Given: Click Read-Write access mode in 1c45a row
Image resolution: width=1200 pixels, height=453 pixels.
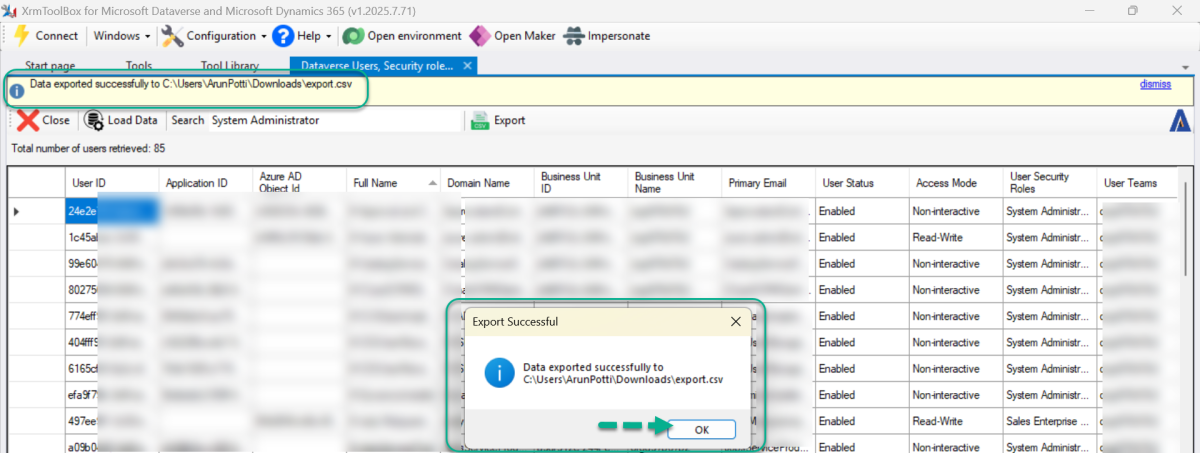Looking at the screenshot, I should click(x=957, y=237).
